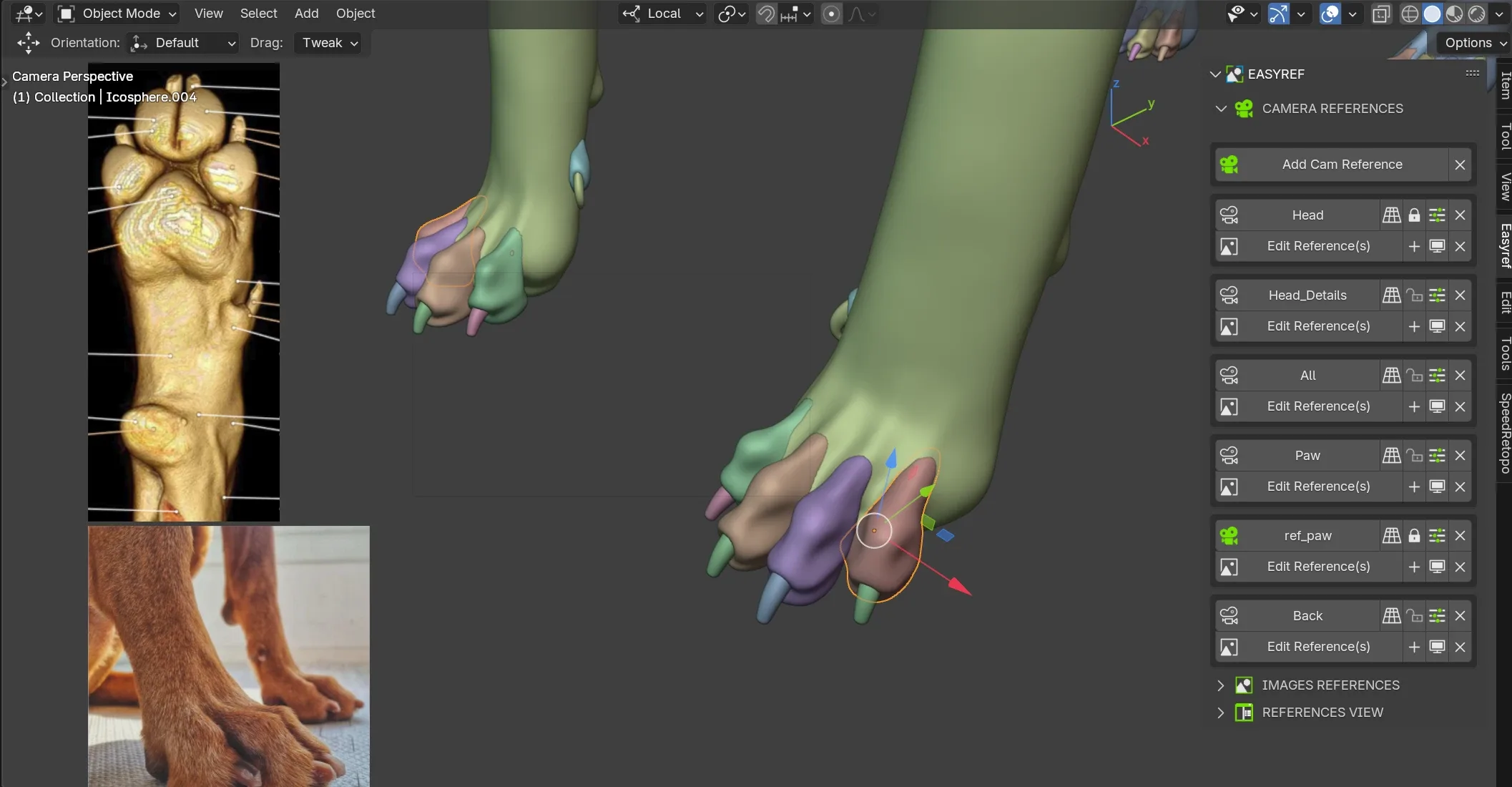Viewport: 1512px width, 787px height.
Task: Unlock the Head camera reference
Action: pyautogui.click(x=1415, y=215)
